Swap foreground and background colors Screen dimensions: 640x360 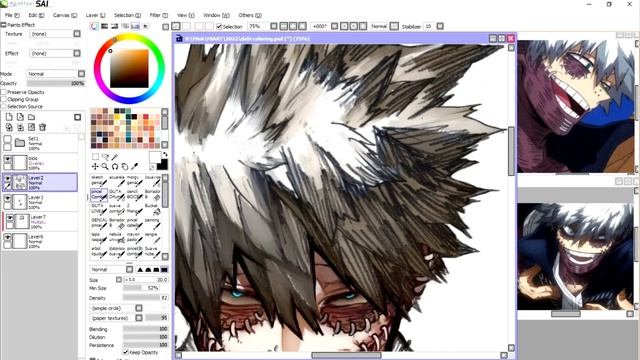pos(165,154)
